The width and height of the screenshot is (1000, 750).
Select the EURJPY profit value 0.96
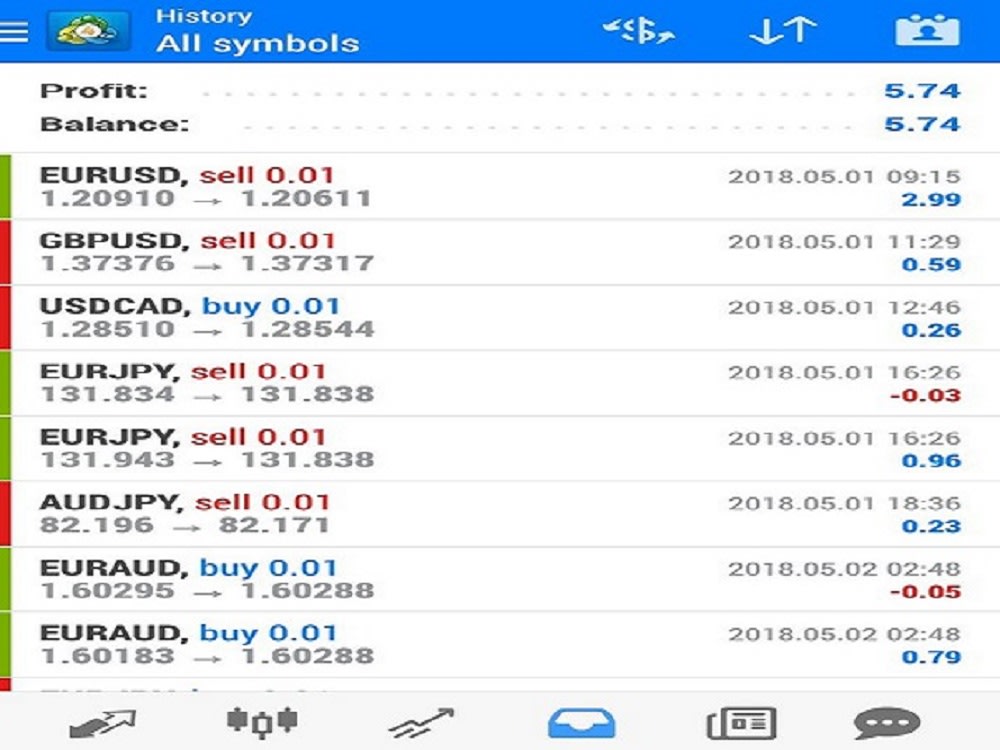pyautogui.click(x=931, y=460)
